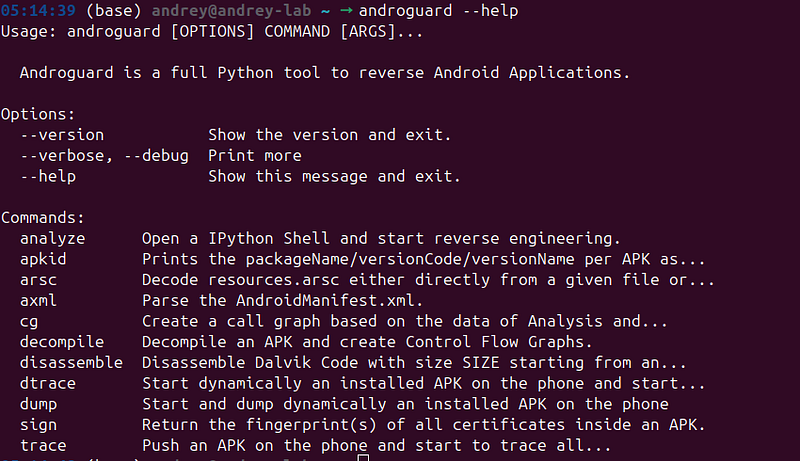
Task: Click the 'sign' command name
Action: (x=38, y=425)
